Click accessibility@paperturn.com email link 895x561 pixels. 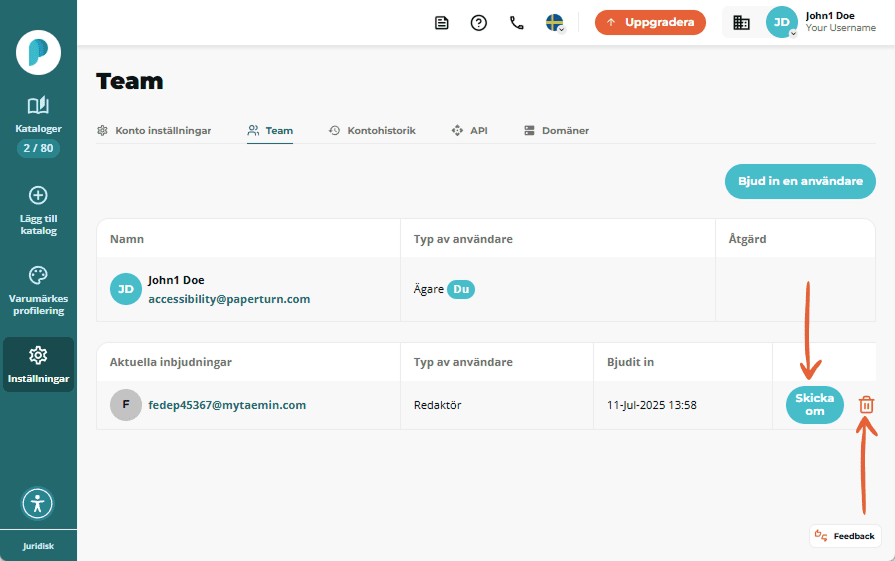[229, 299]
